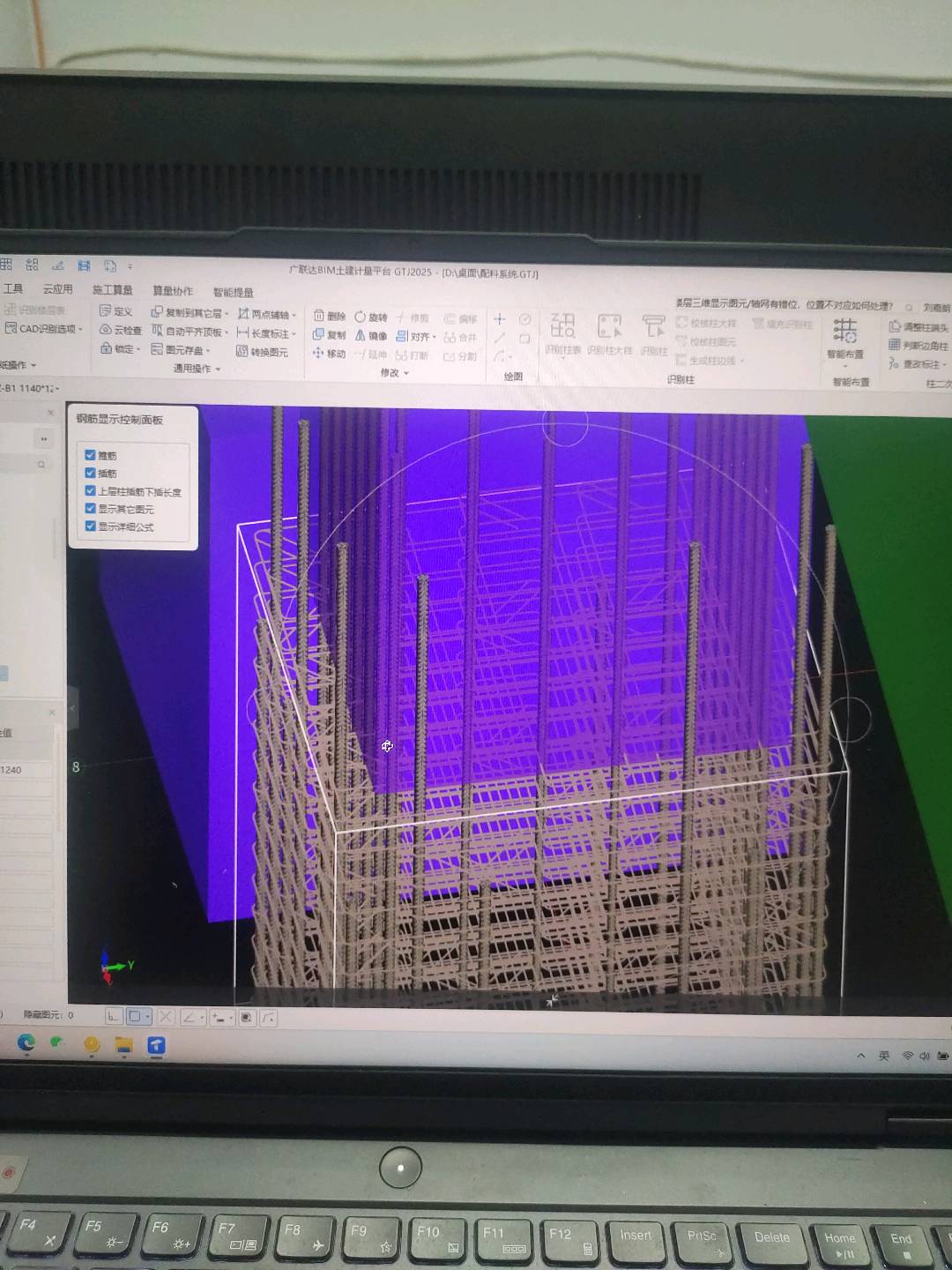Click the help question link about 三维显示图元
Image resolution: width=952 pixels, height=1270 pixels.
pos(785,304)
